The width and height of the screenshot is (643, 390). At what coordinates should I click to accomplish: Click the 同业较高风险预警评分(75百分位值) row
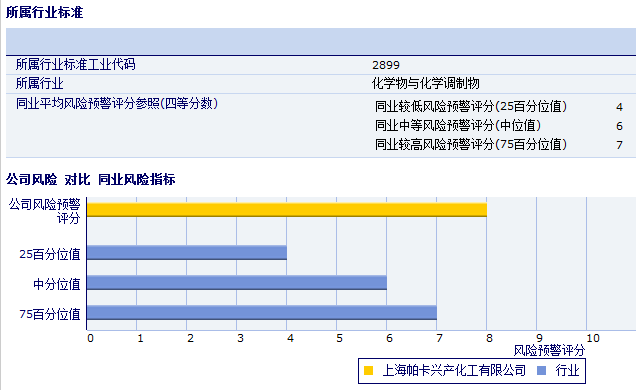[x=499, y=144]
